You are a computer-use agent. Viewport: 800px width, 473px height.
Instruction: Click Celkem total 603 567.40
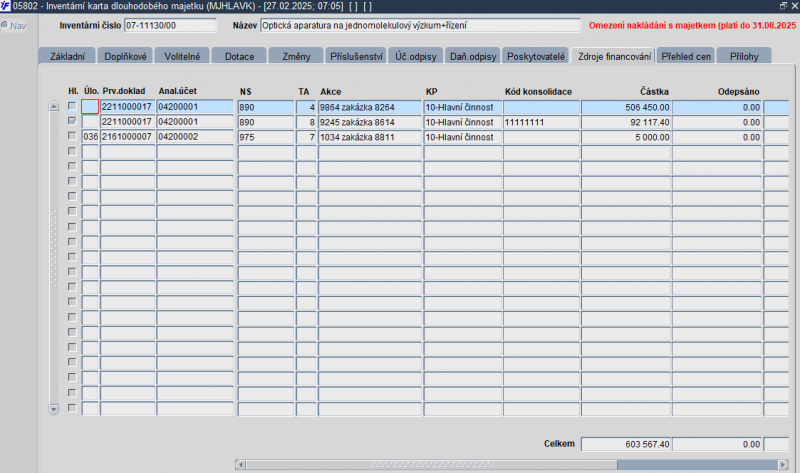pyautogui.click(x=626, y=444)
